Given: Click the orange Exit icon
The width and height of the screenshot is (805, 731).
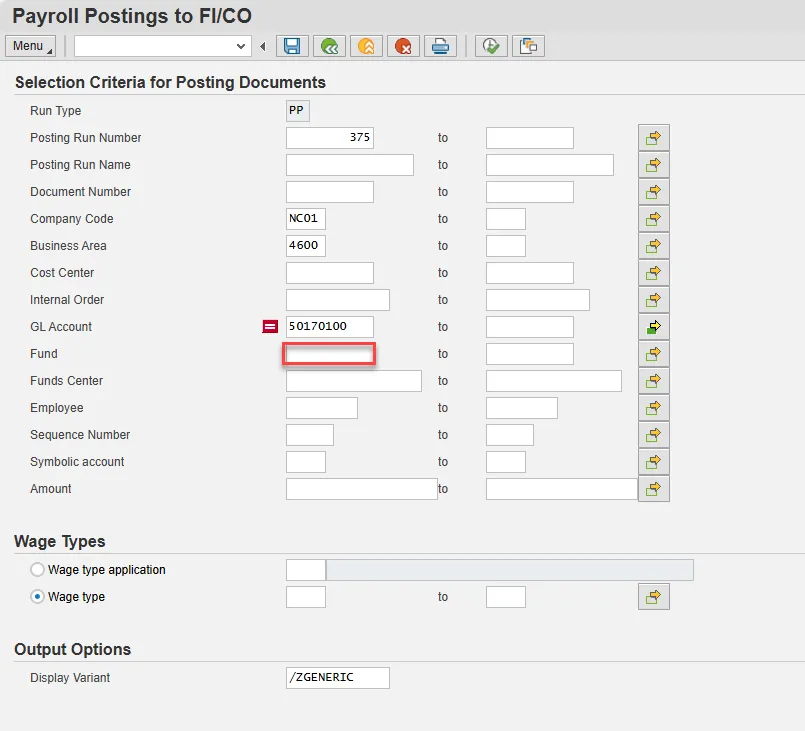Looking at the screenshot, I should [366, 46].
